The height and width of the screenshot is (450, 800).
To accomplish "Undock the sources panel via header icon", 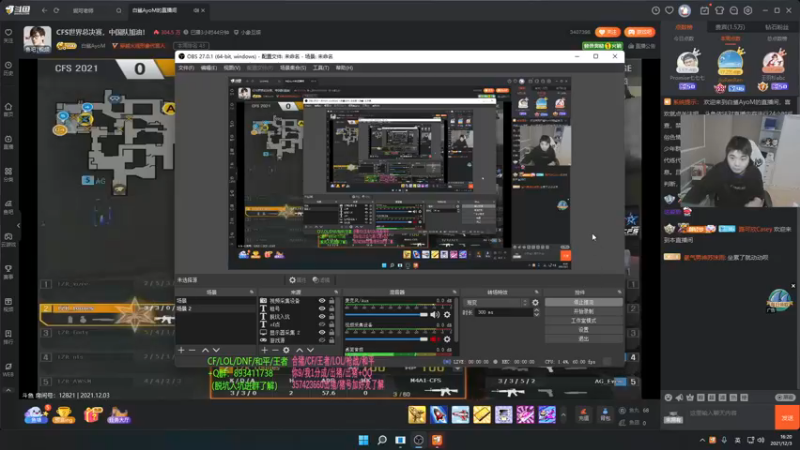I will coord(336,292).
